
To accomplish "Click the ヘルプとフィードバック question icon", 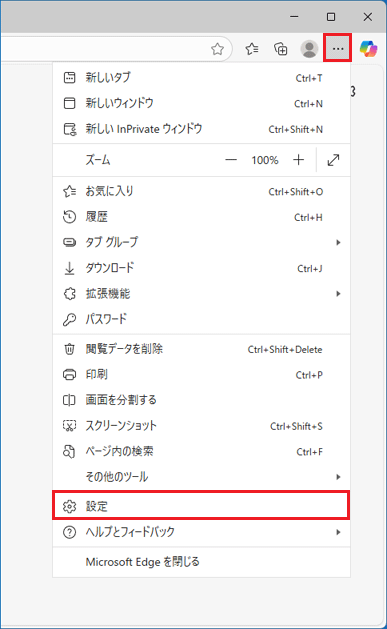I will (x=69, y=532).
